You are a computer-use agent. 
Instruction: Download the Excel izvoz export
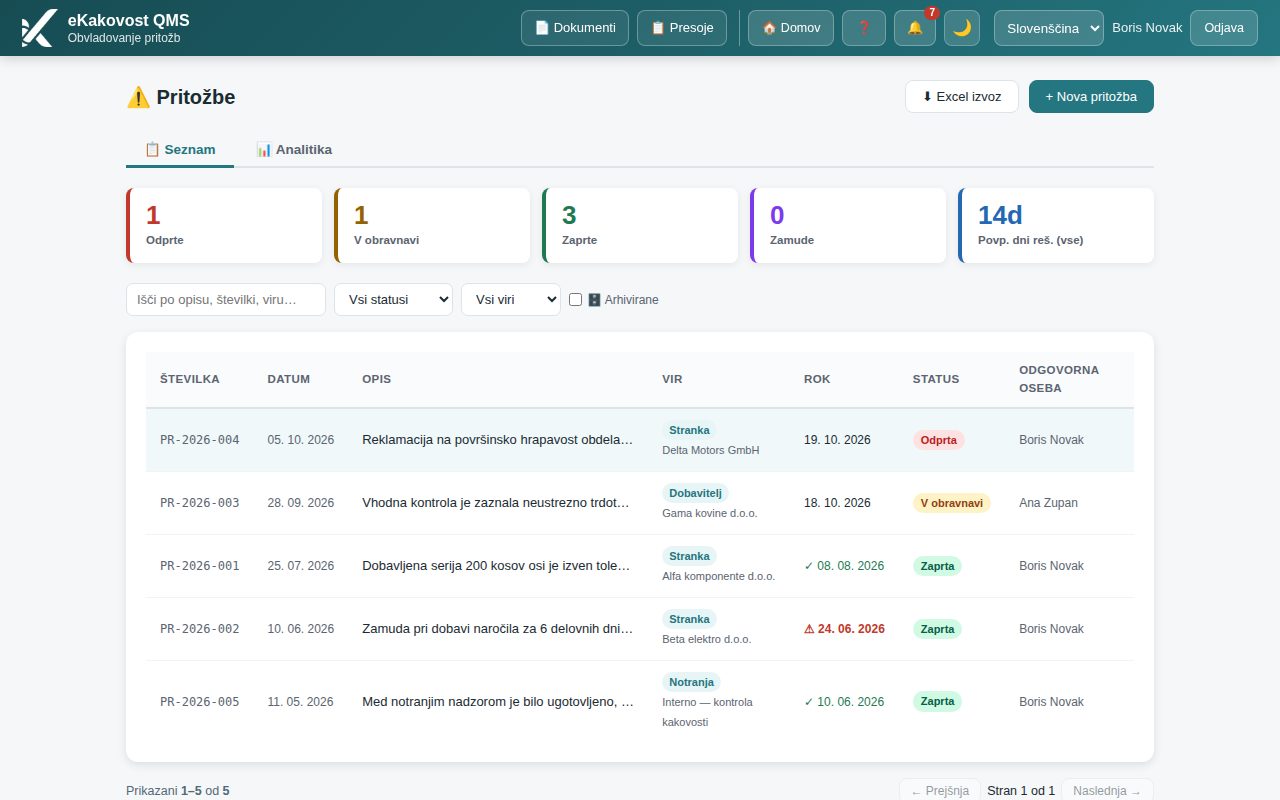coord(962,97)
